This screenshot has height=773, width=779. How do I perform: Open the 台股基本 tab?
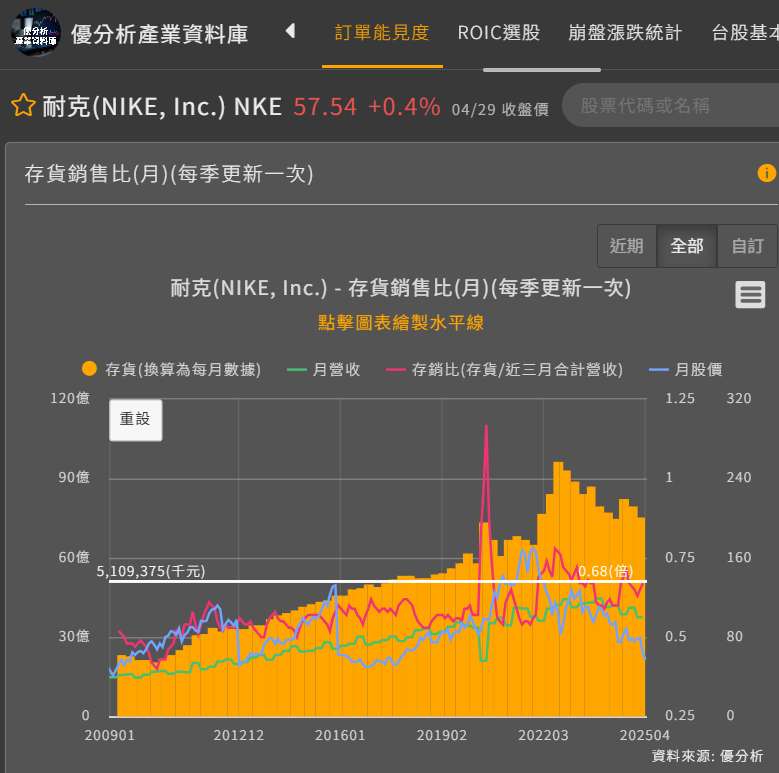745,33
